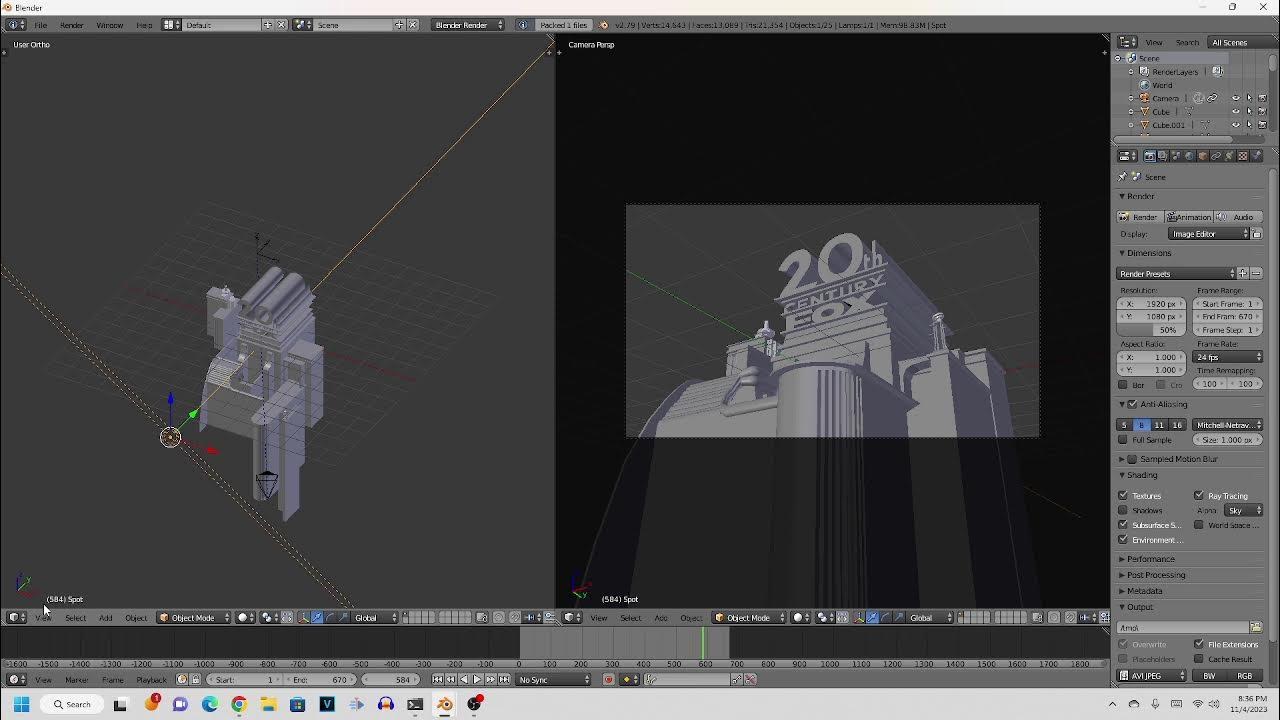1280x720 pixels.
Task: Expand the Performance panel
Action: 1150,559
